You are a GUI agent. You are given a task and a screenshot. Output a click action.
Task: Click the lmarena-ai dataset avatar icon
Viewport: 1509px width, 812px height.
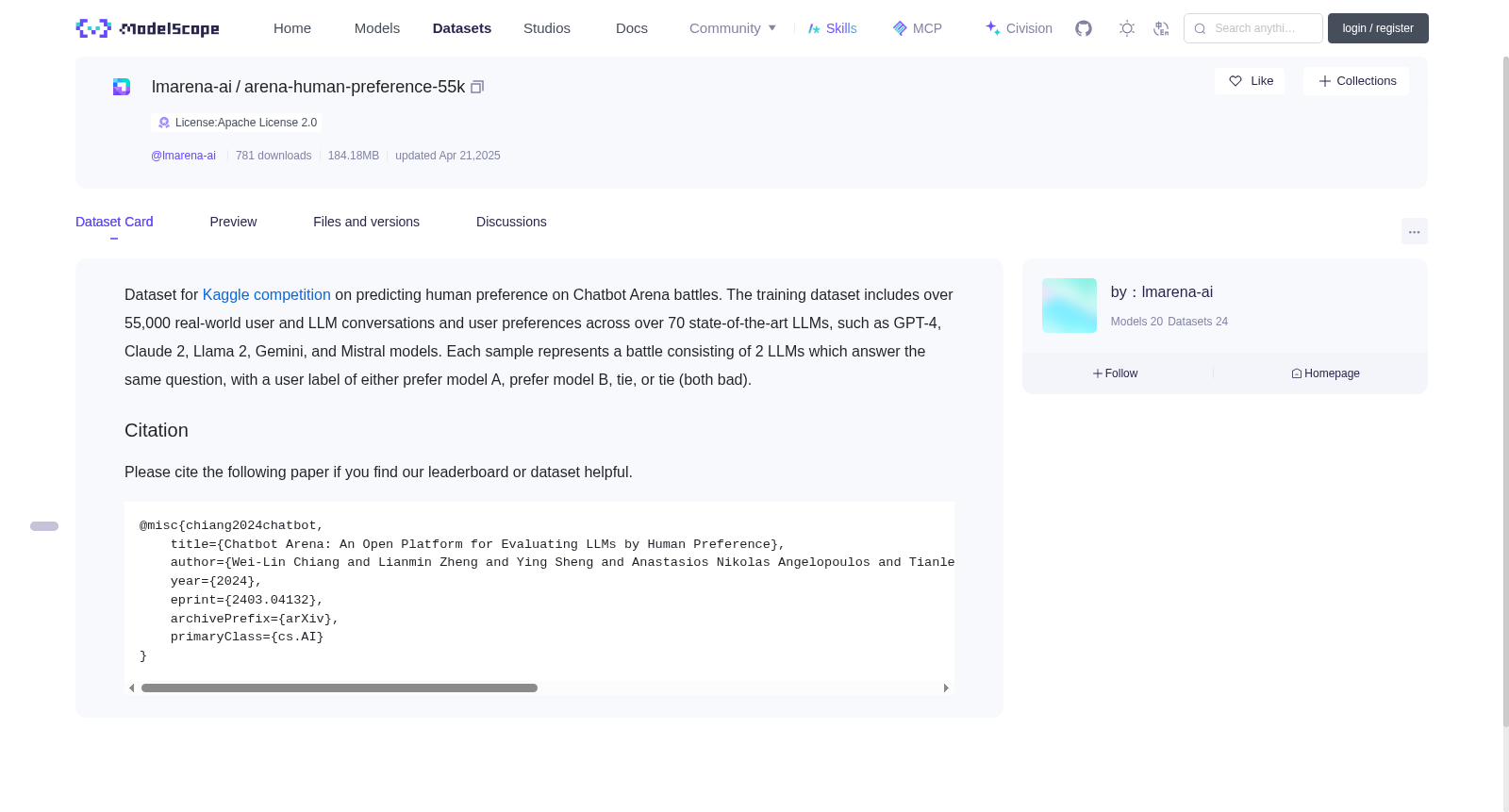pos(122,87)
